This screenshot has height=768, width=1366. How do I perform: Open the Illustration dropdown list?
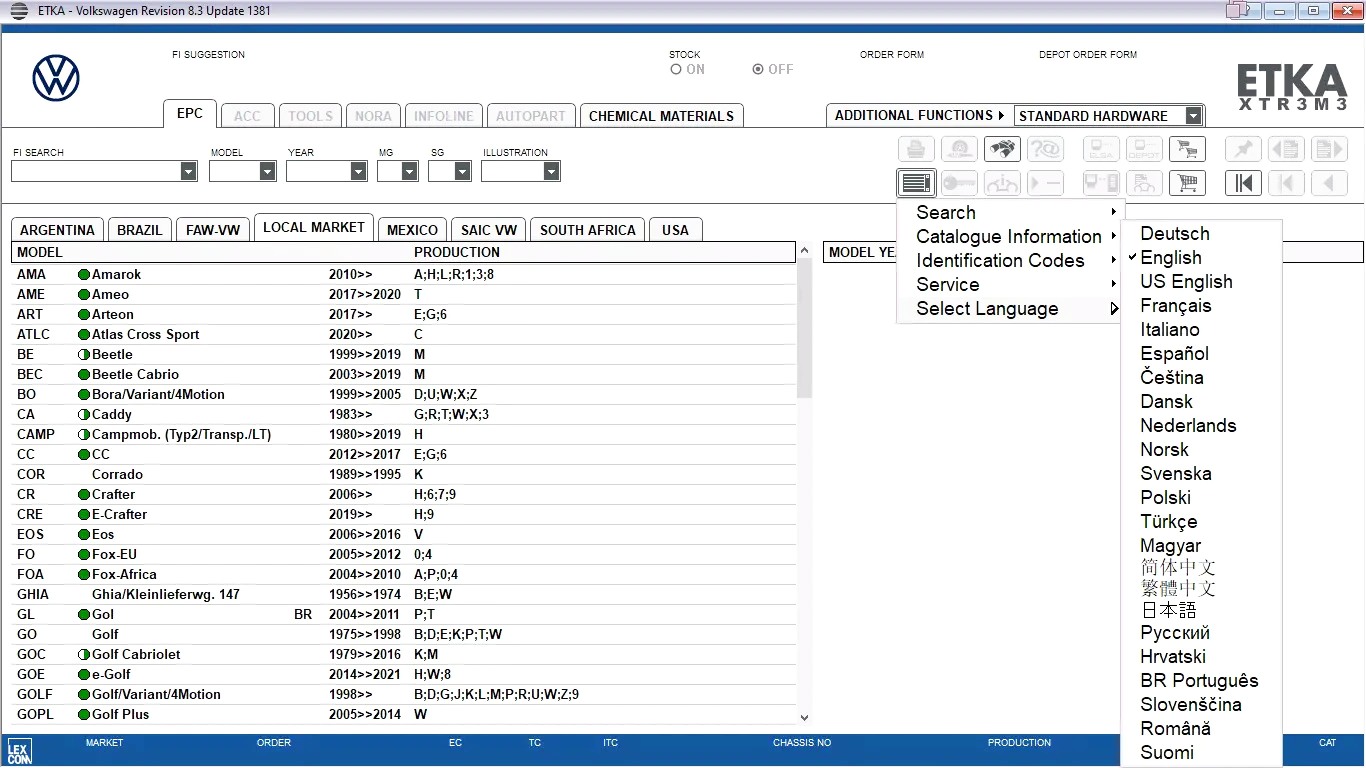tap(551, 172)
